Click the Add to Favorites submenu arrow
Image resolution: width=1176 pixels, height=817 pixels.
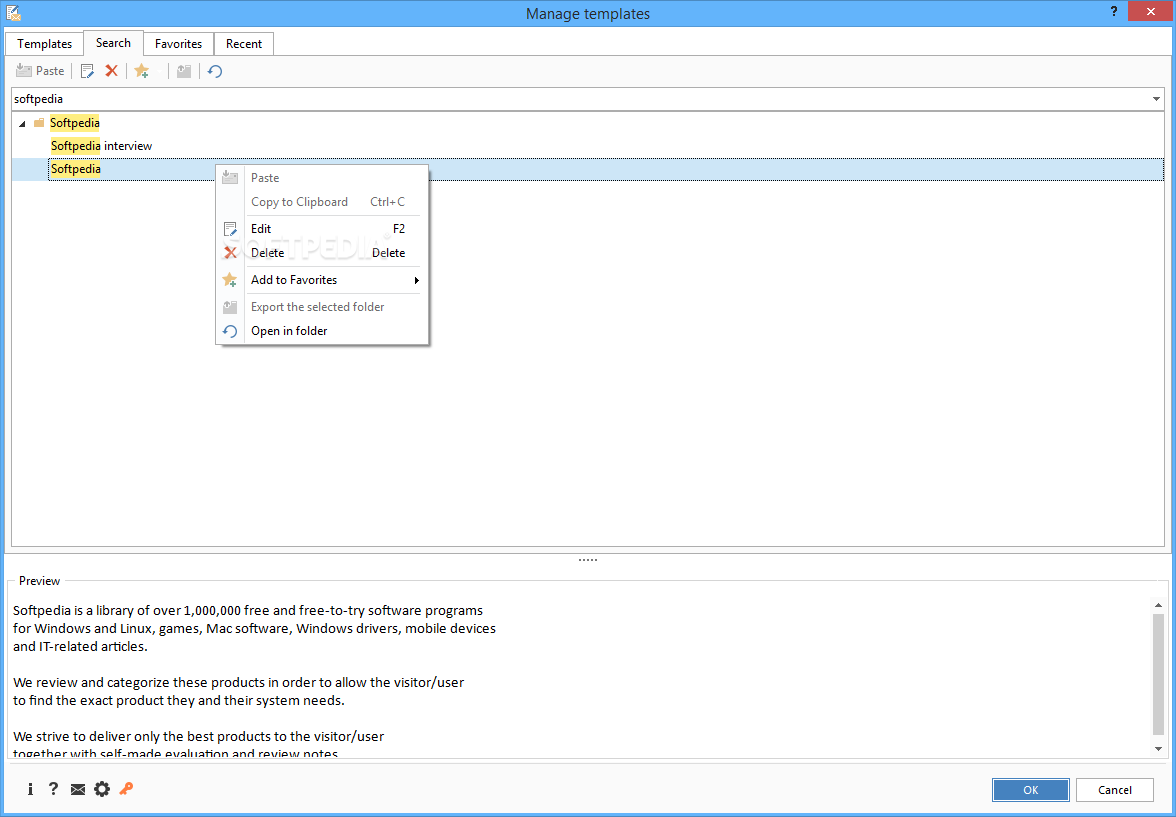[x=416, y=281]
